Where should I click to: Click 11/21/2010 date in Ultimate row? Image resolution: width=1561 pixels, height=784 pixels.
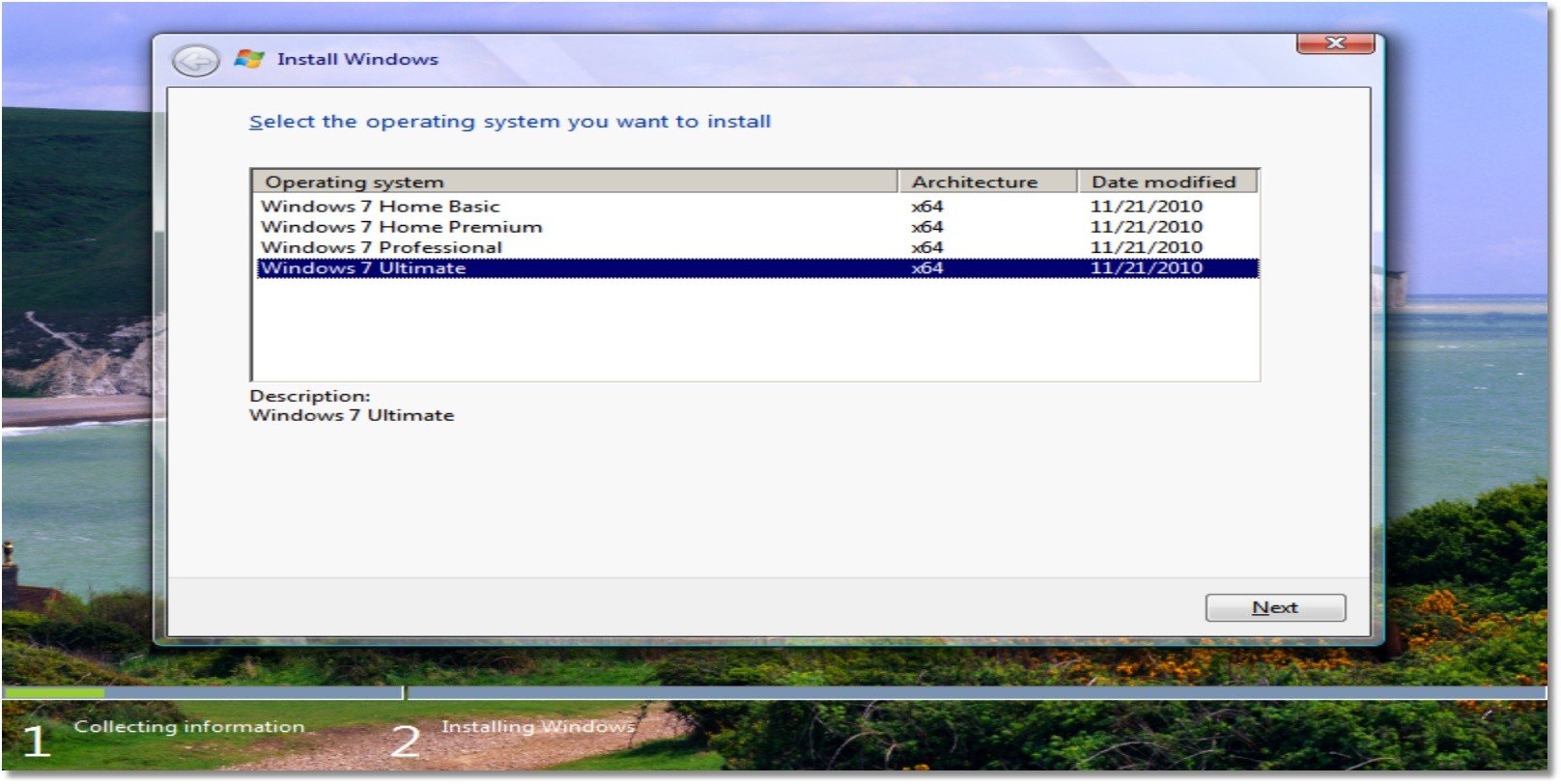(x=1147, y=268)
